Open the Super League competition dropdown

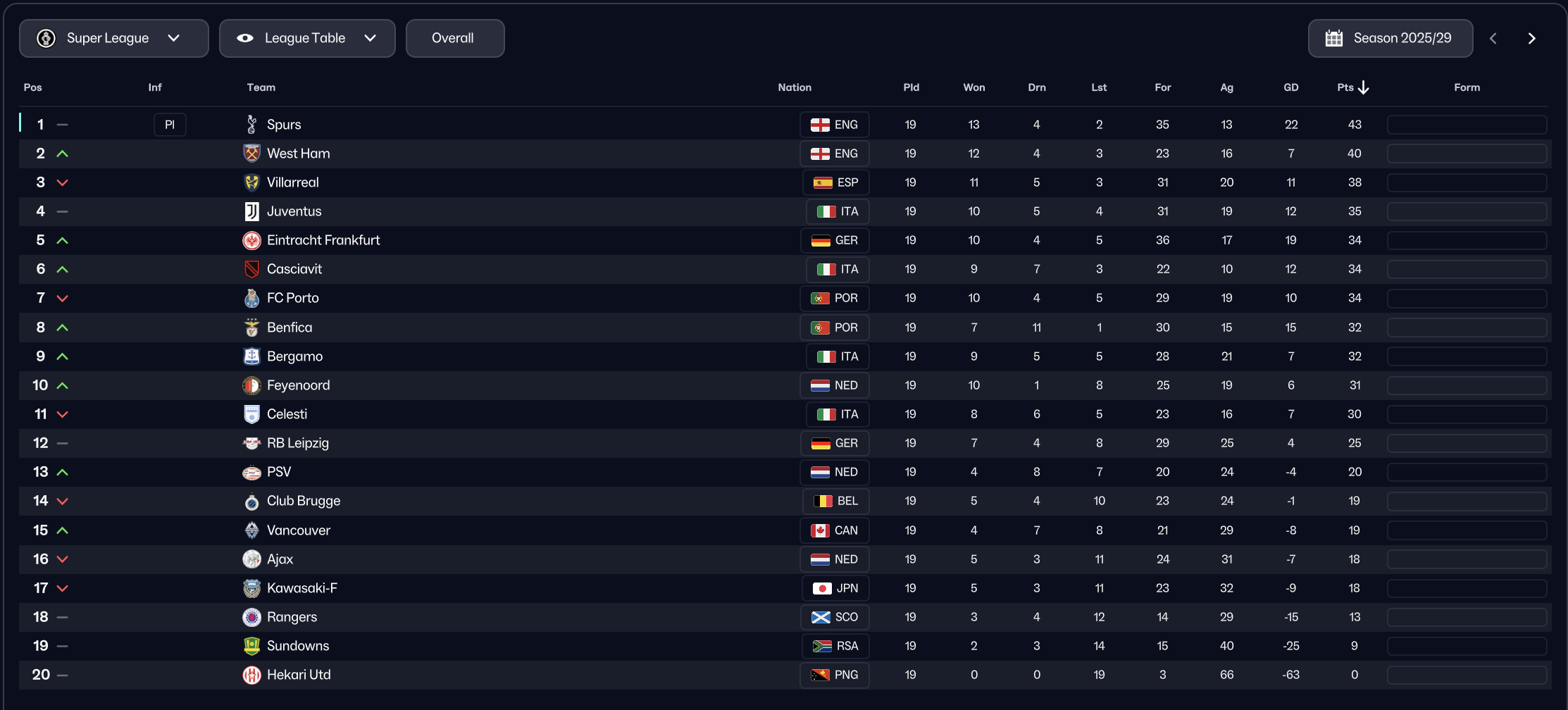pyautogui.click(x=113, y=38)
